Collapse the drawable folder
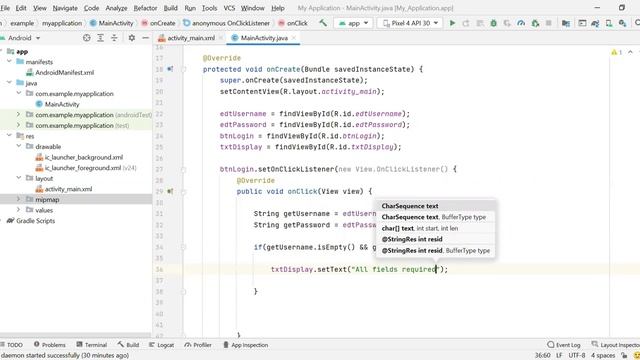This screenshot has height=360, width=640. (18, 146)
